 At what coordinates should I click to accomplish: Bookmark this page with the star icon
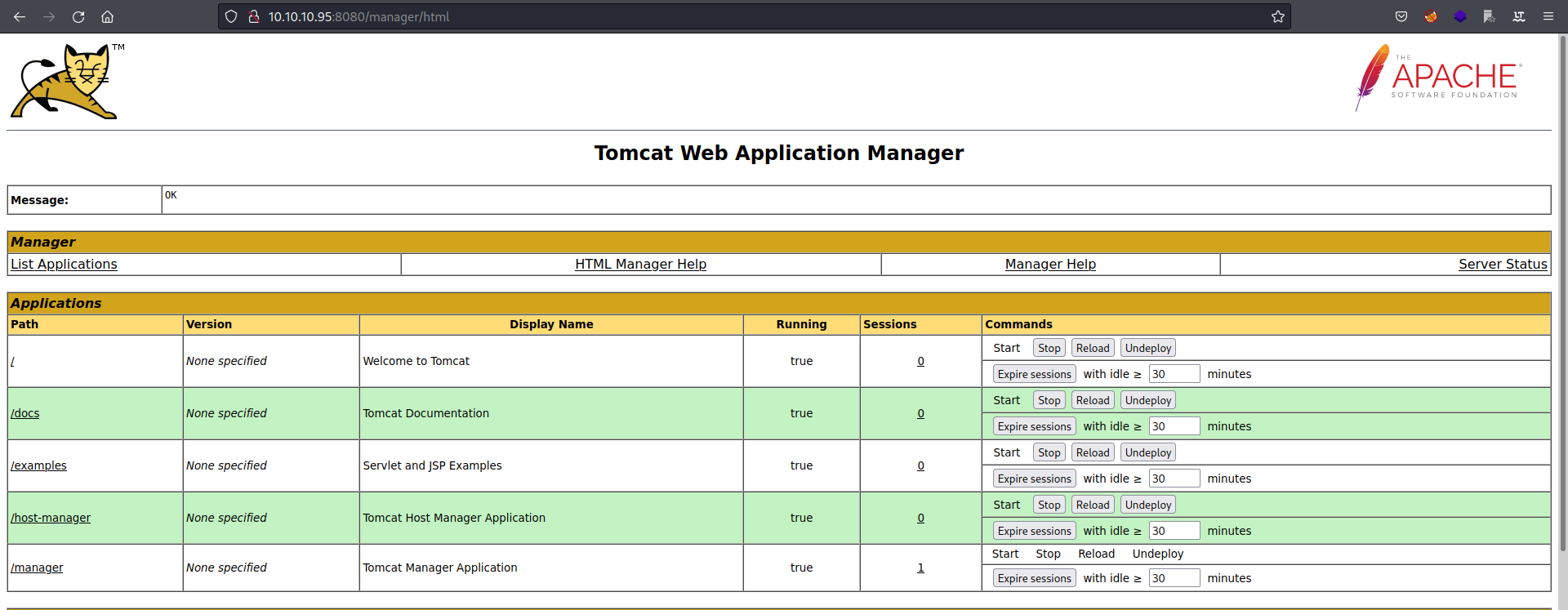point(1277,16)
